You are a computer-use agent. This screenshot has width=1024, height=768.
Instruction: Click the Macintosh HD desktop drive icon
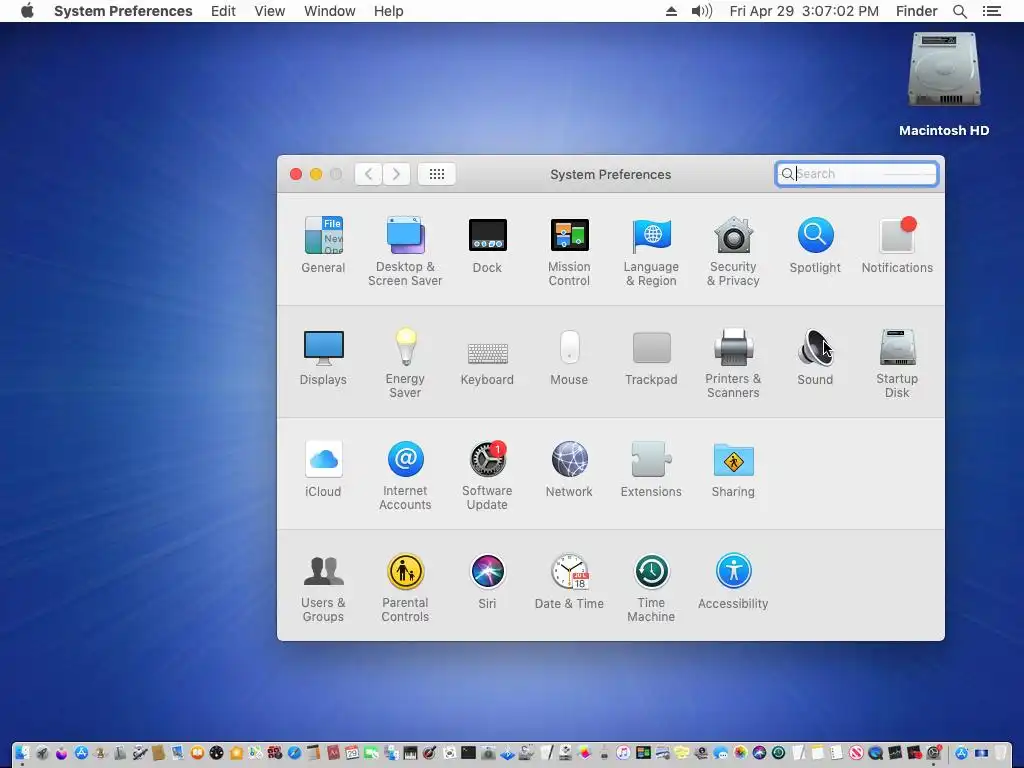(944, 71)
